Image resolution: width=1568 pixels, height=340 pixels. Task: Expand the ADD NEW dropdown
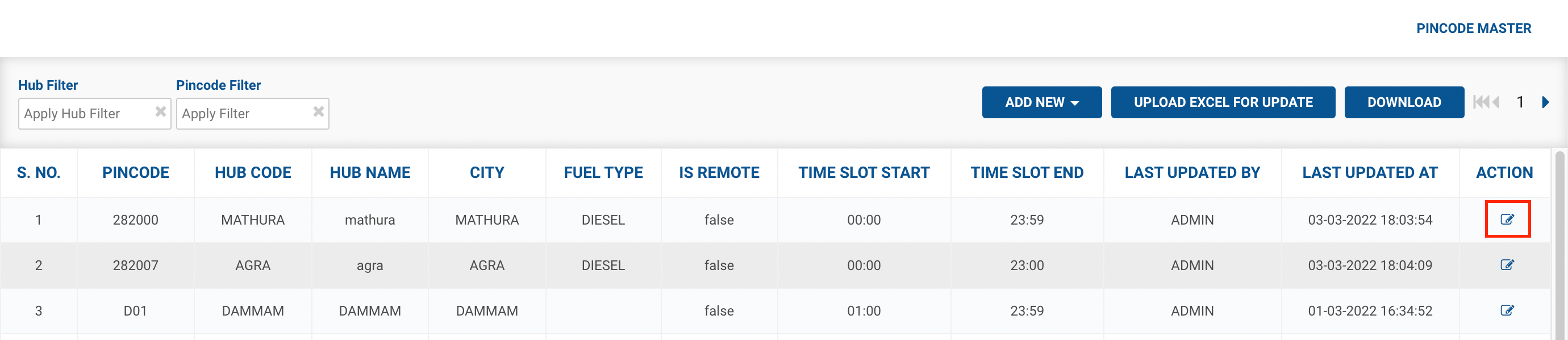pyautogui.click(x=1041, y=102)
